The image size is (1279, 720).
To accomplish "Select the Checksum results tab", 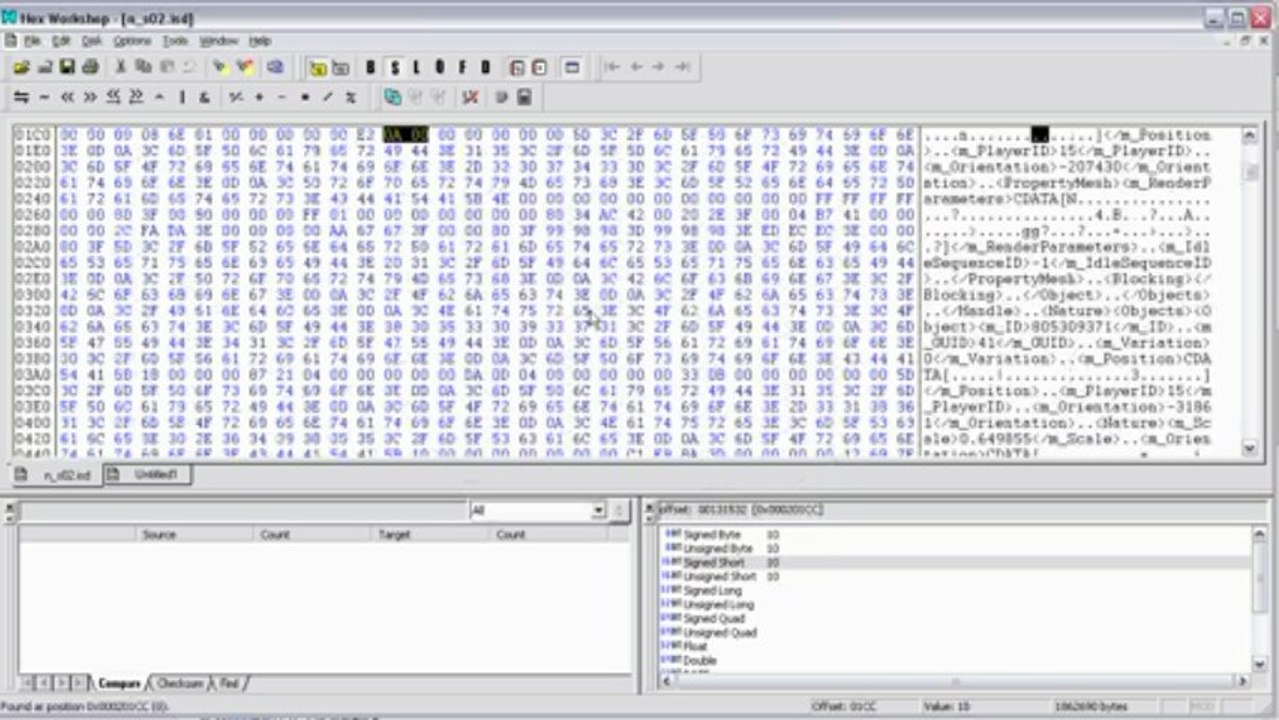I will click(180, 684).
